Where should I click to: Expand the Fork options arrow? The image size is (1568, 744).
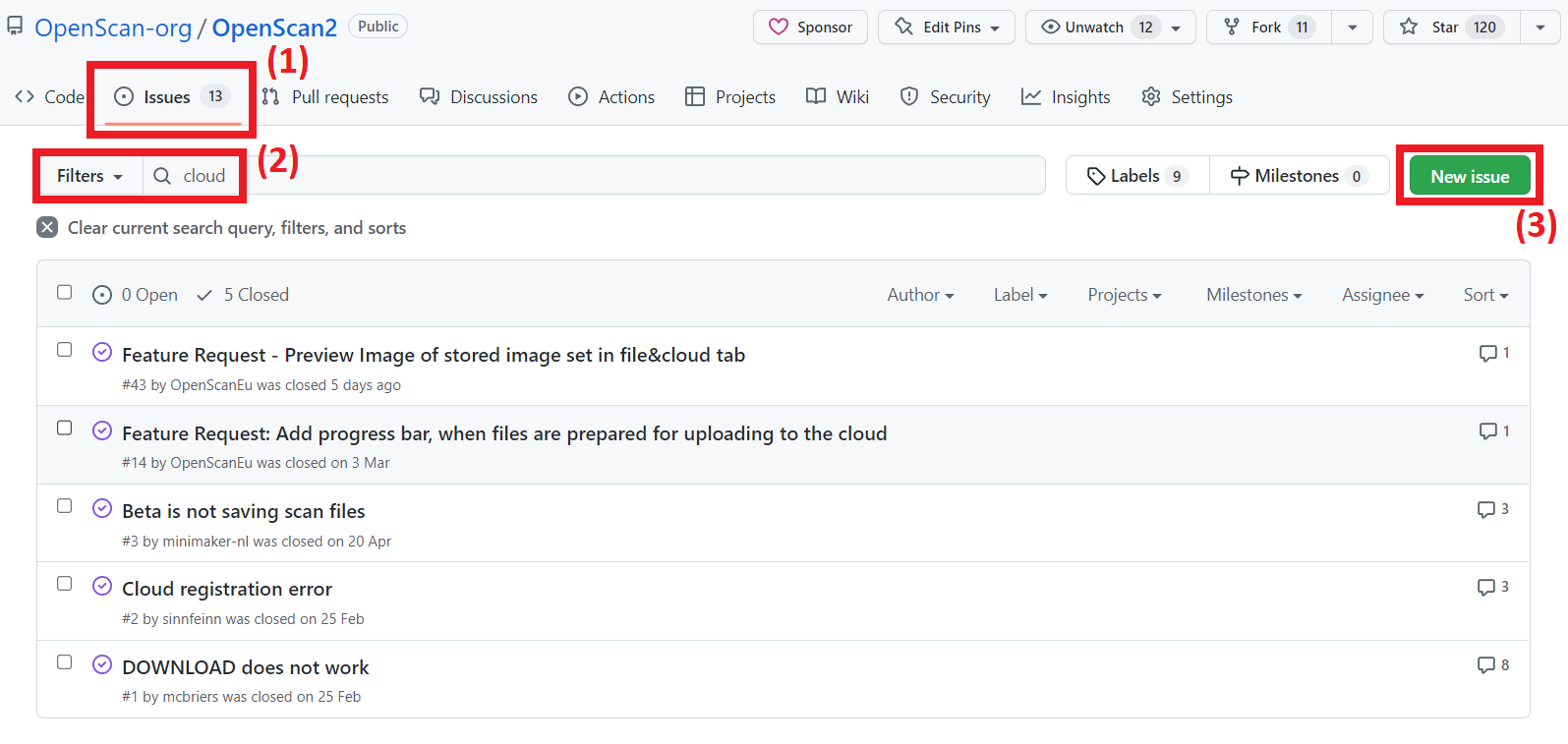click(x=1353, y=27)
